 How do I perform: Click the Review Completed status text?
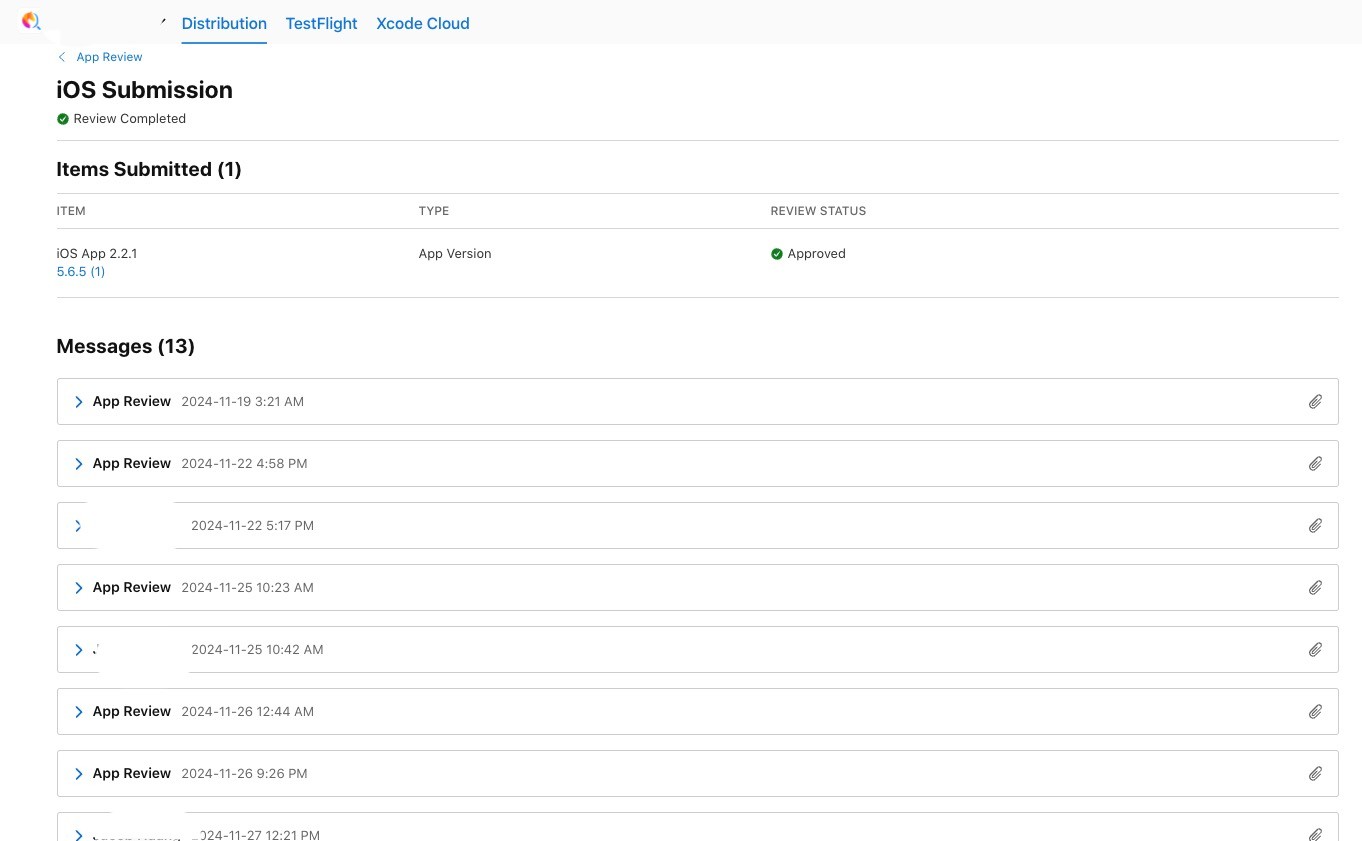tap(130, 119)
